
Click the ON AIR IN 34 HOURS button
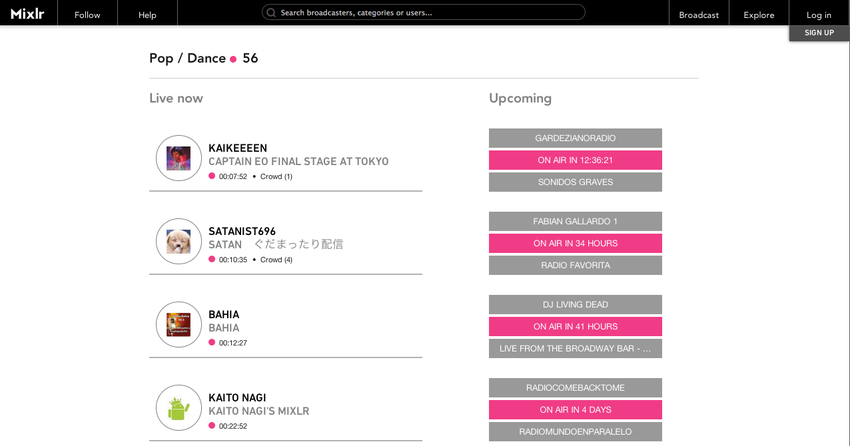[x=575, y=243]
